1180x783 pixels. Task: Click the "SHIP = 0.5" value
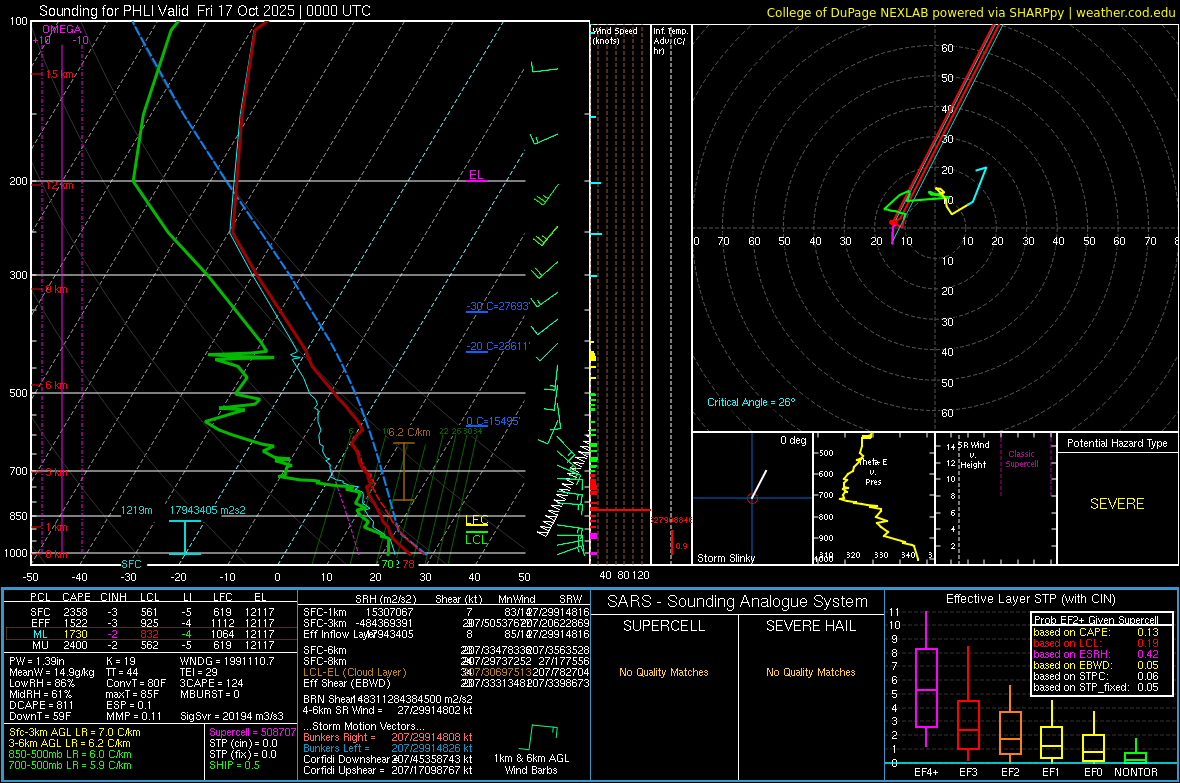[234, 765]
